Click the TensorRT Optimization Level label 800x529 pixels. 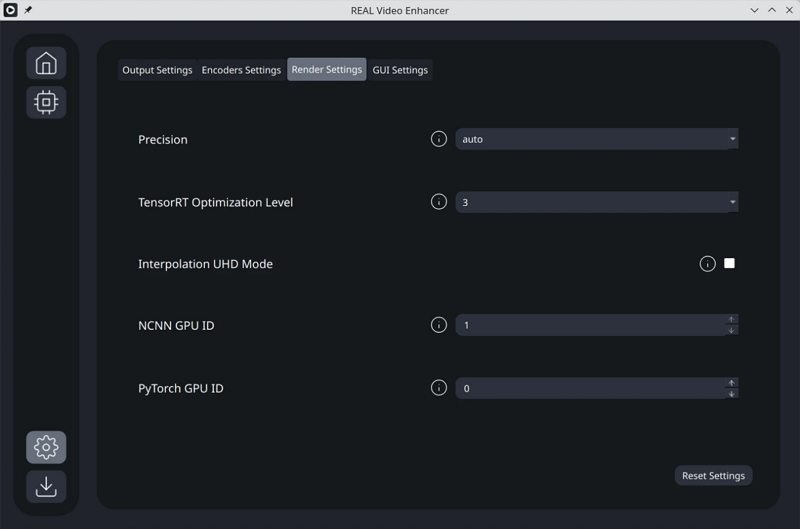[215, 203]
